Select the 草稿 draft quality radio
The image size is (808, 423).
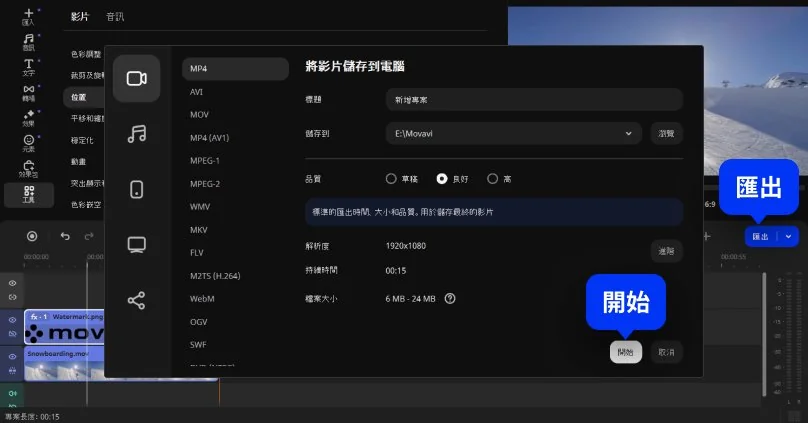coord(391,179)
